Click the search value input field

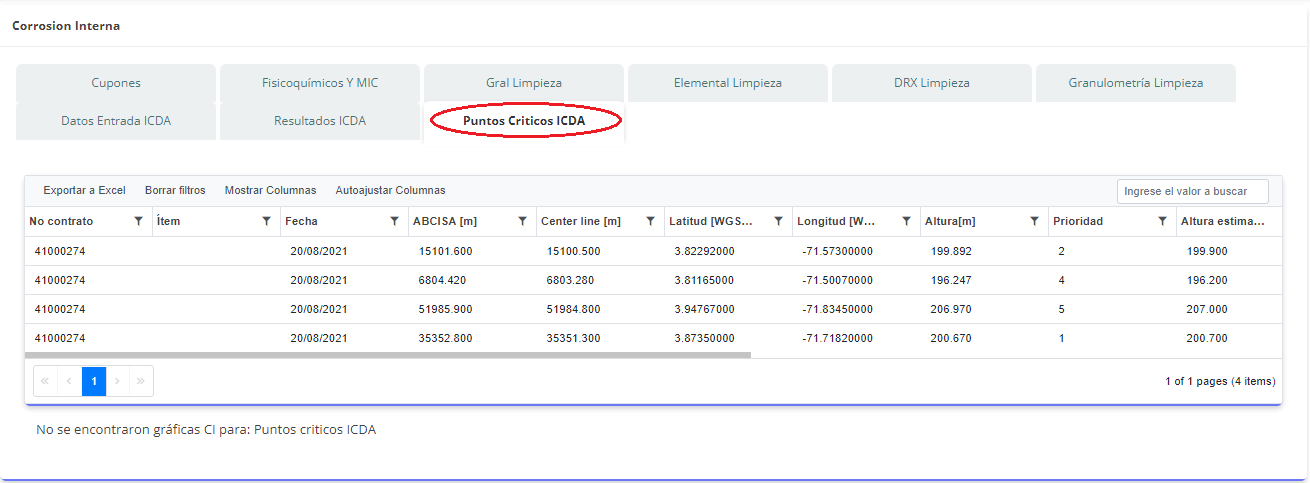tap(1192, 191)
